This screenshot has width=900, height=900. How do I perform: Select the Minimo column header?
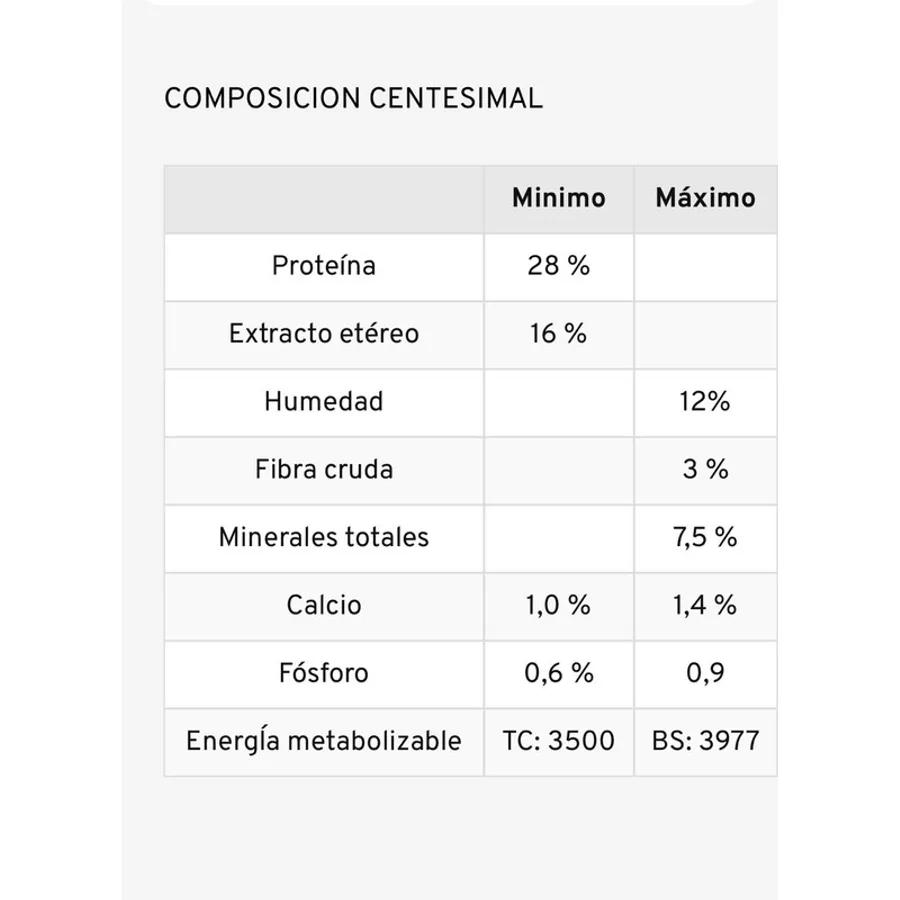pos(558,198)
